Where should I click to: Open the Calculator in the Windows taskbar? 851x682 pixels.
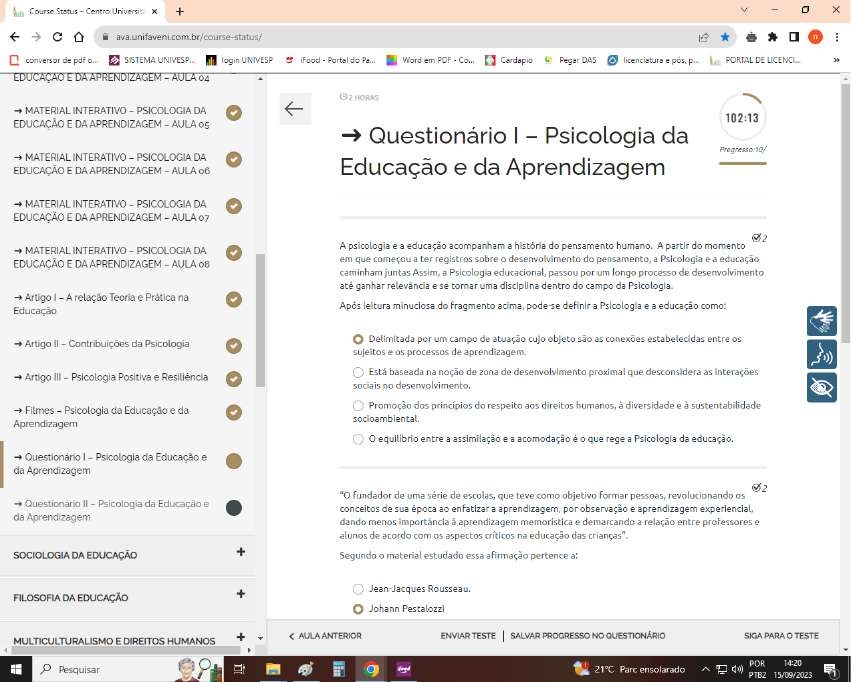tap(339, 669)
